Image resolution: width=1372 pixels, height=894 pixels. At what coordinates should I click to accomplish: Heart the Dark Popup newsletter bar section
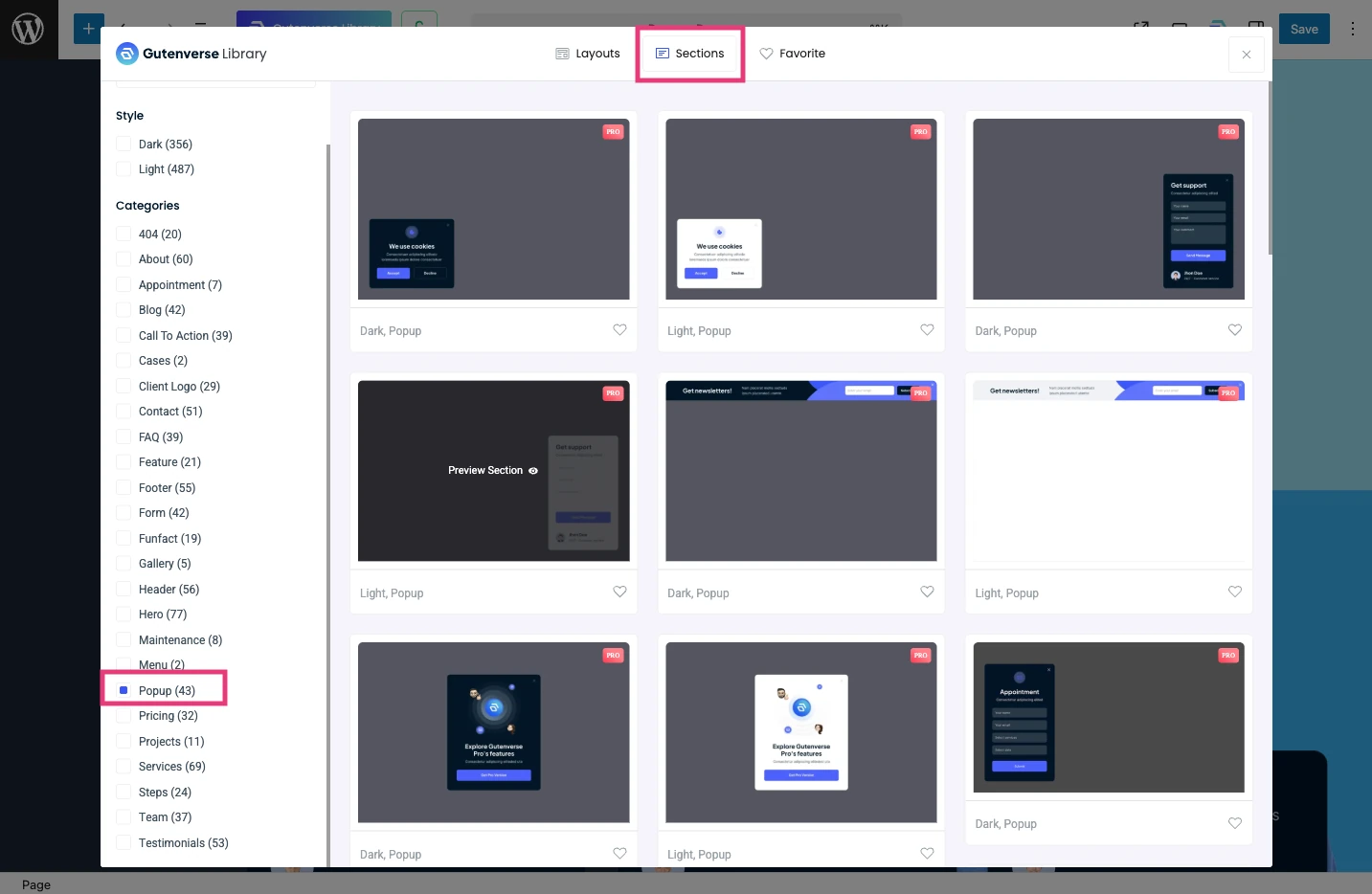pyautogui.click(x=927, y=592)
